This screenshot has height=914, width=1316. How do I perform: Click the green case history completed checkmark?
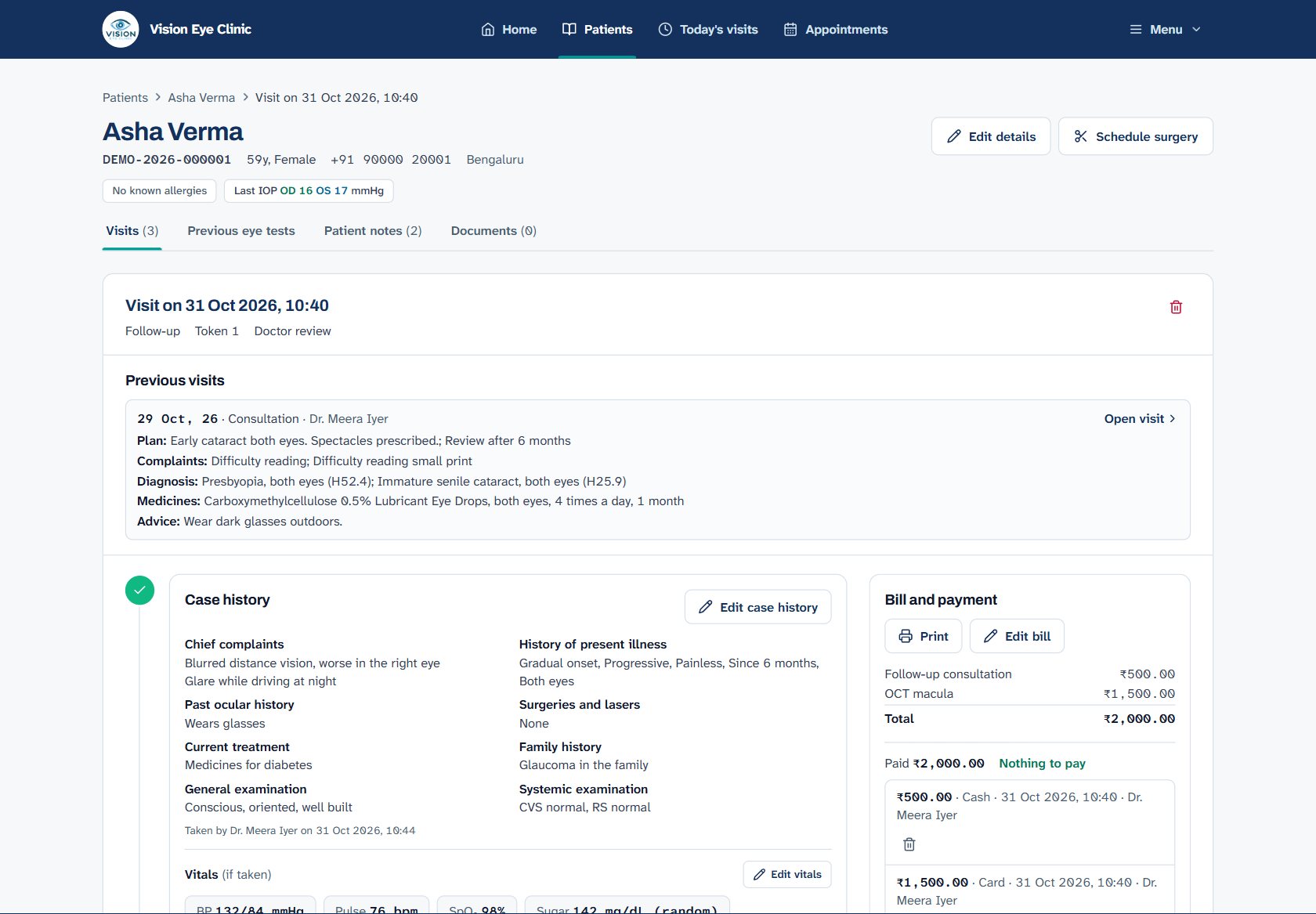(x=139, y=591)
